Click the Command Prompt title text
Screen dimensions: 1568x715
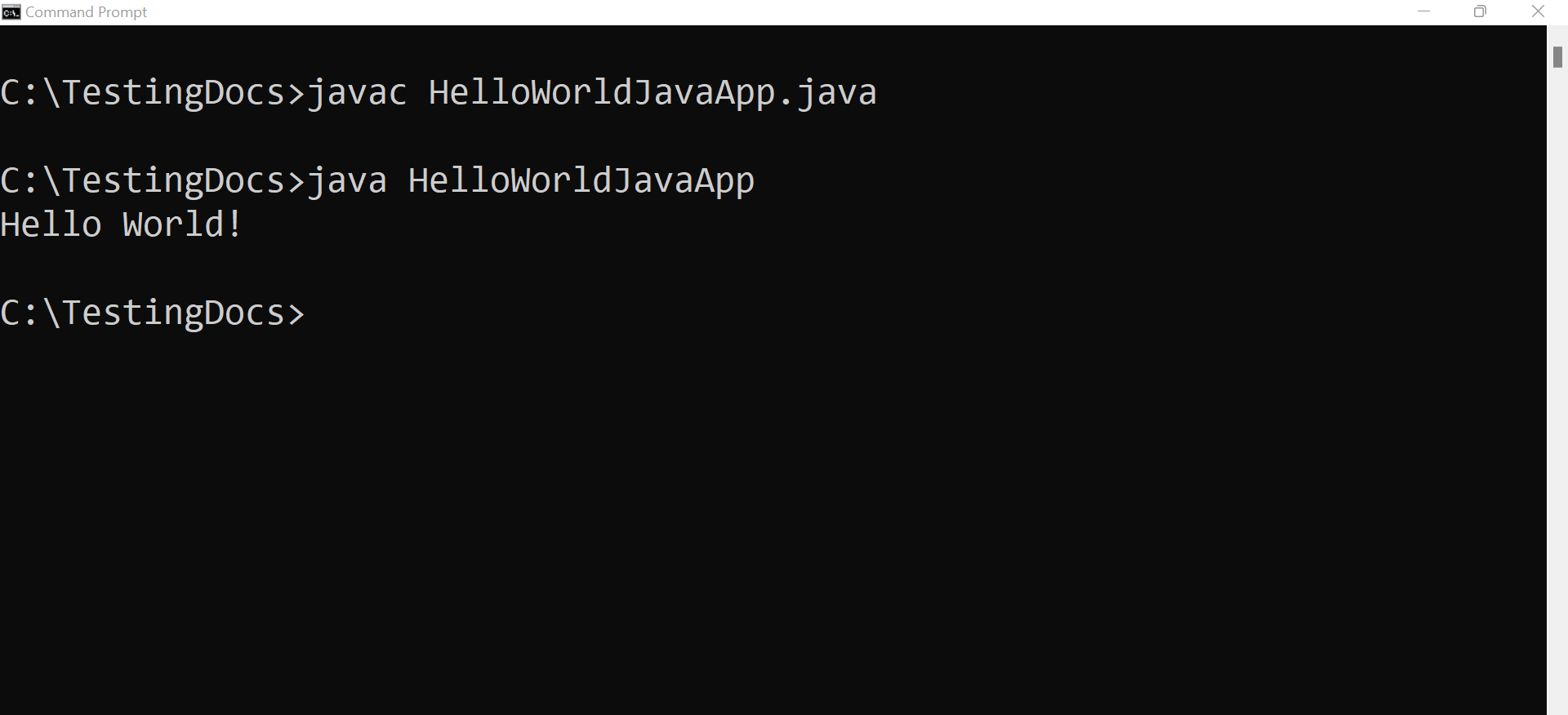pyautogui.click(x=86, y=12)
